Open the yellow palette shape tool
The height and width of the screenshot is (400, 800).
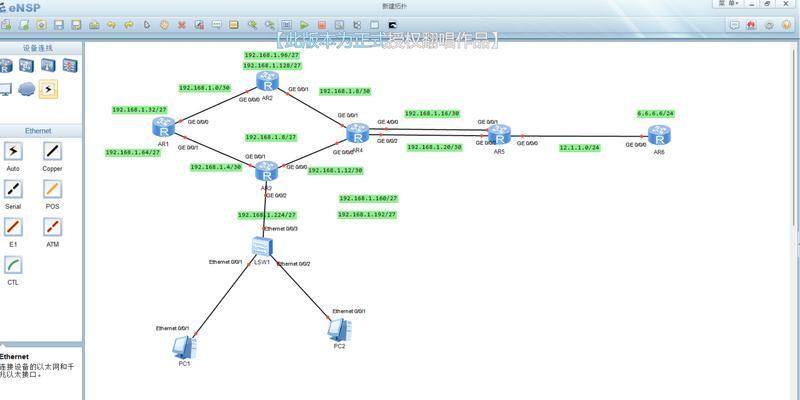(x=234, y=24)
